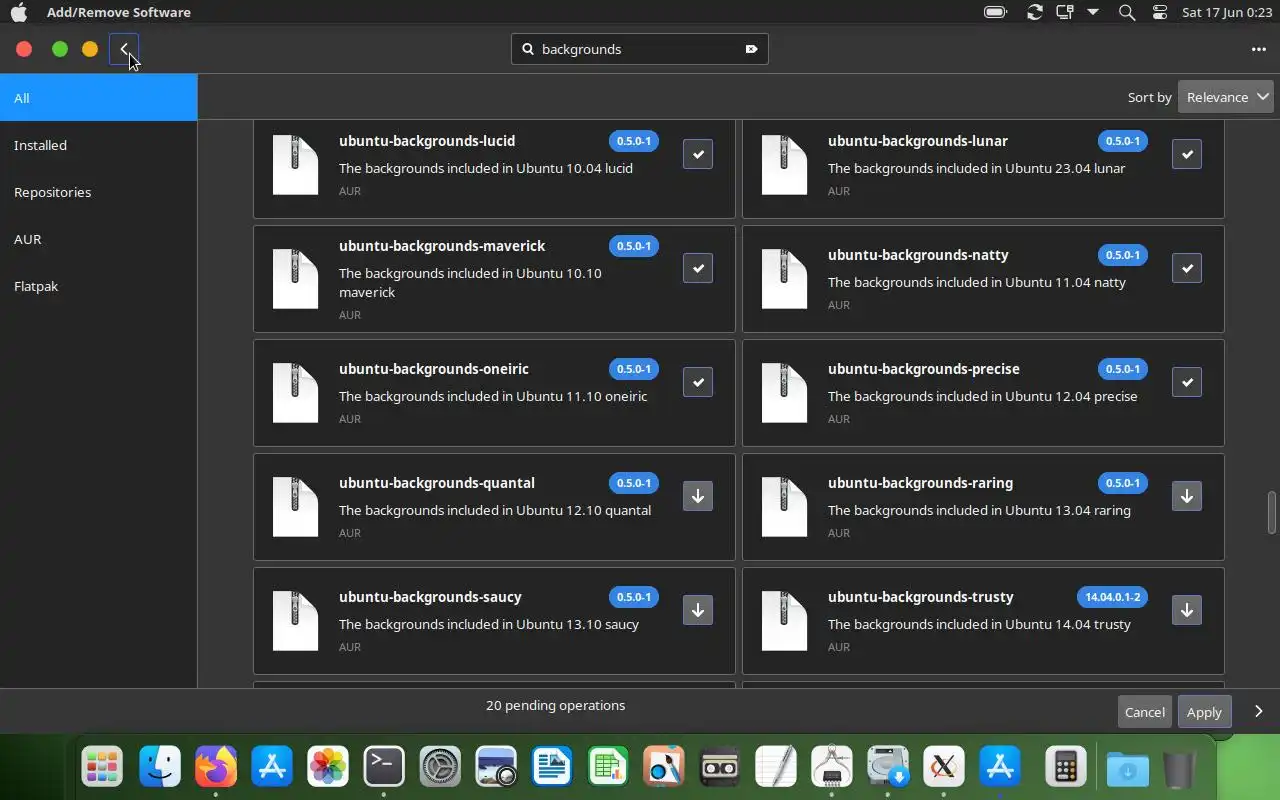The image size is (1280, 800).
Task: Mark ubuntu-backgrounds-raring for installation
Action: (x=1187, y=496)
